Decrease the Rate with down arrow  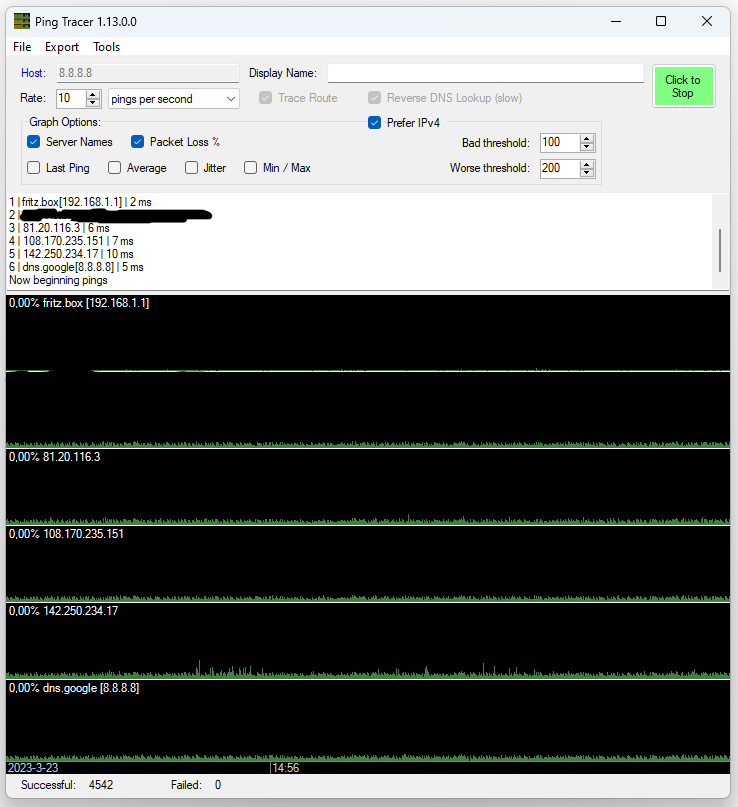[93, 102]
